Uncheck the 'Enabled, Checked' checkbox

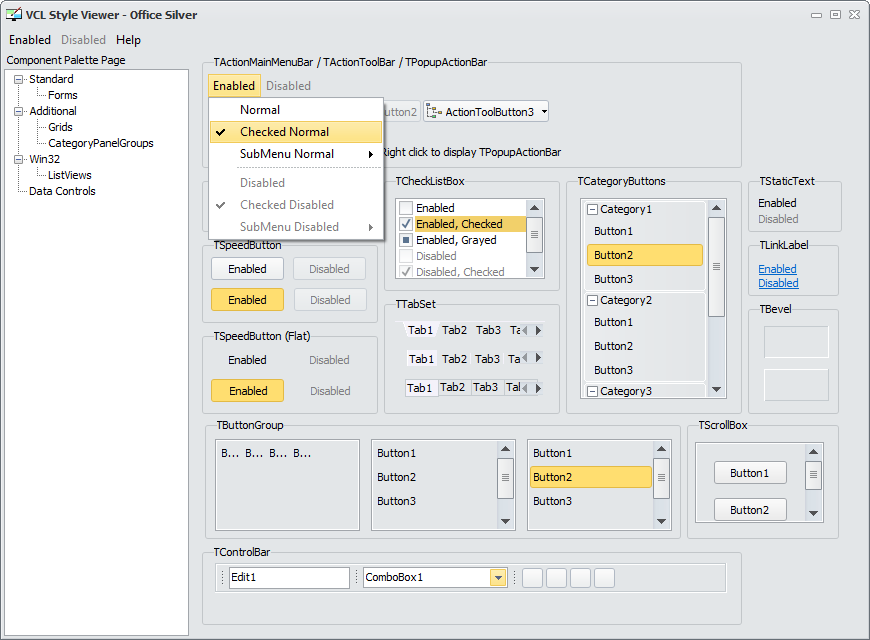point(406,224)
